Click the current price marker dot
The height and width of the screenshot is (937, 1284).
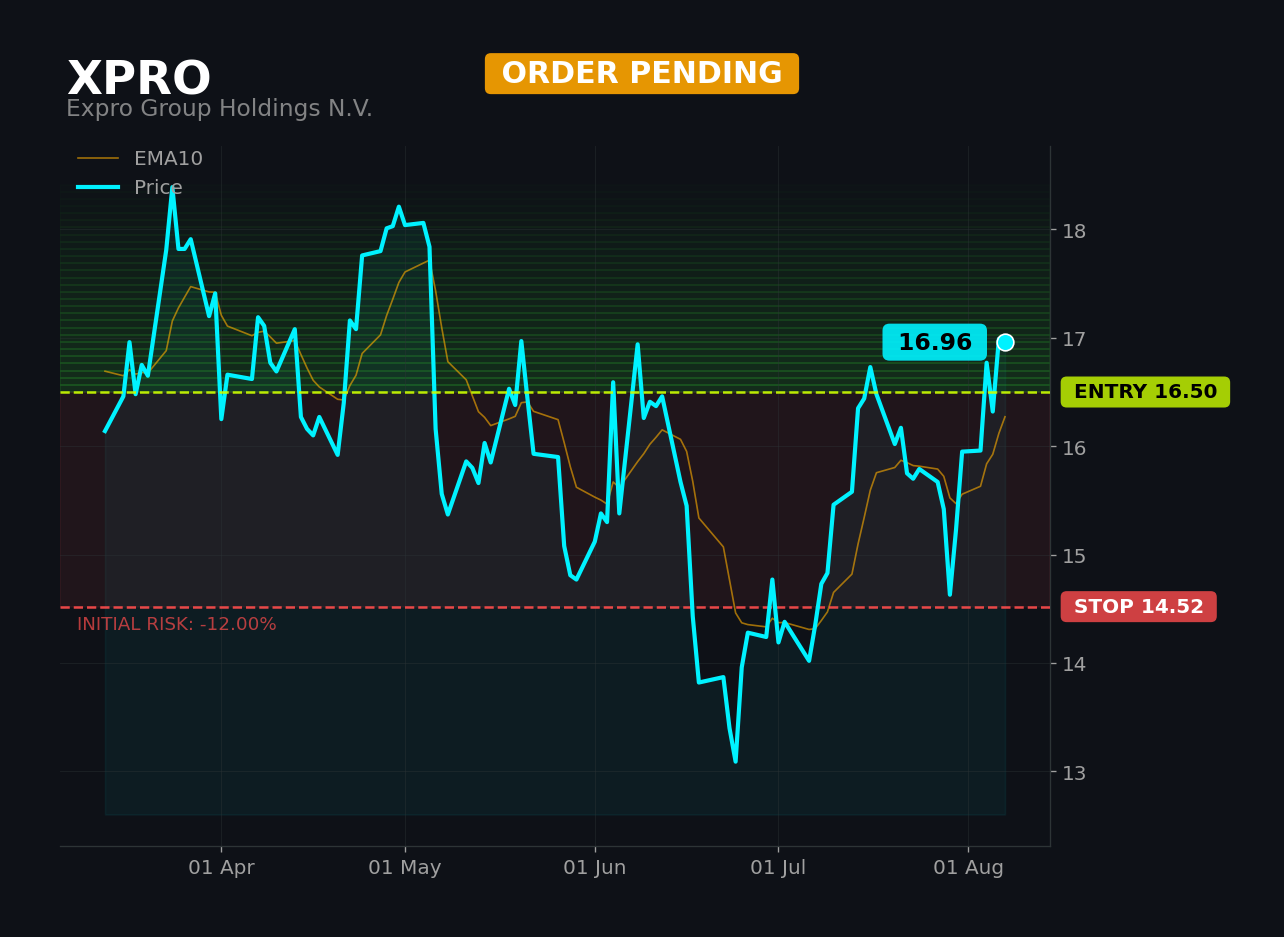coord(1005,342)
